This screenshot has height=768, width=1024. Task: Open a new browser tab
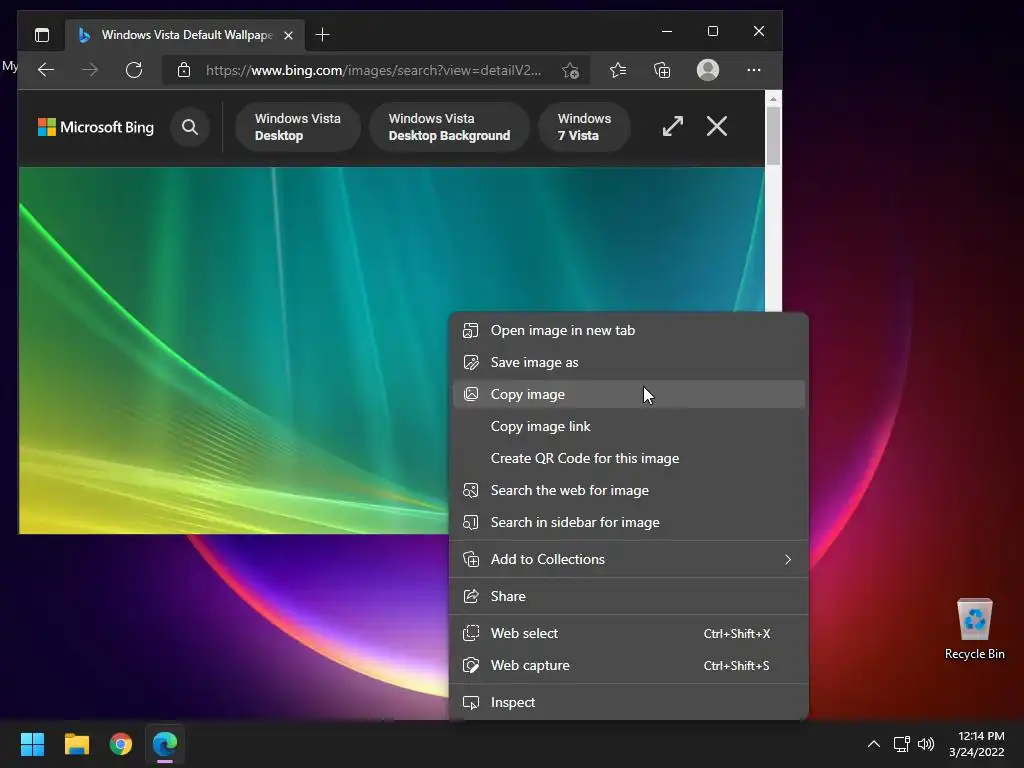322,35
